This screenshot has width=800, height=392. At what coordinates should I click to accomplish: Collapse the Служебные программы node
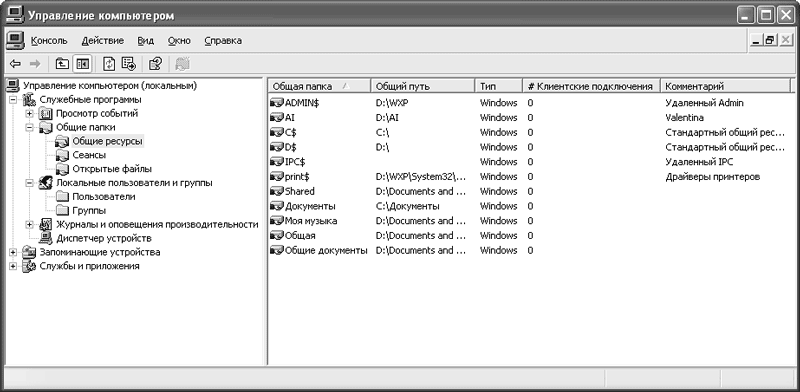pyautogui.click(x=13, y=100)
